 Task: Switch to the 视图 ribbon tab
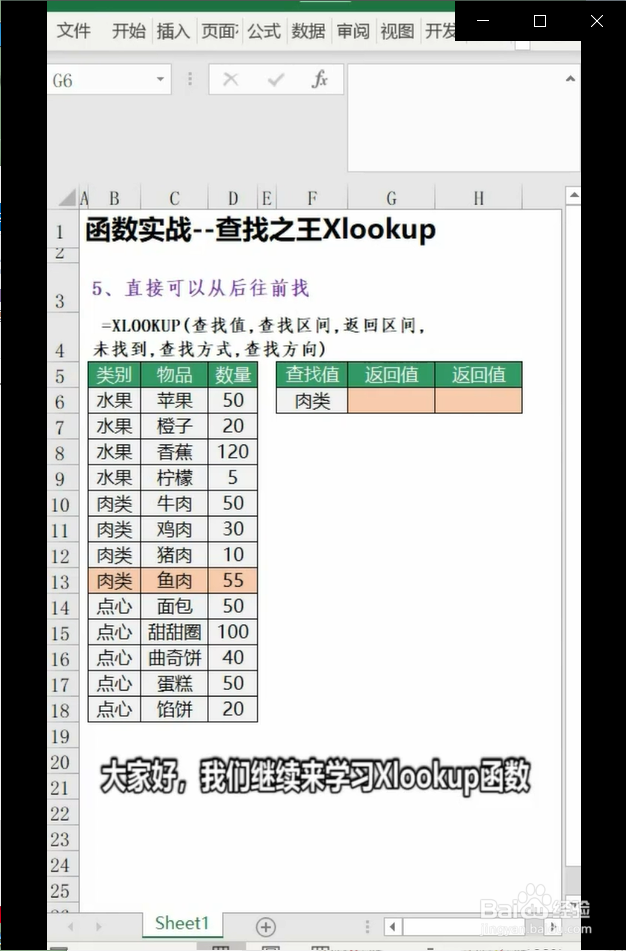click(x=397, y=30)
